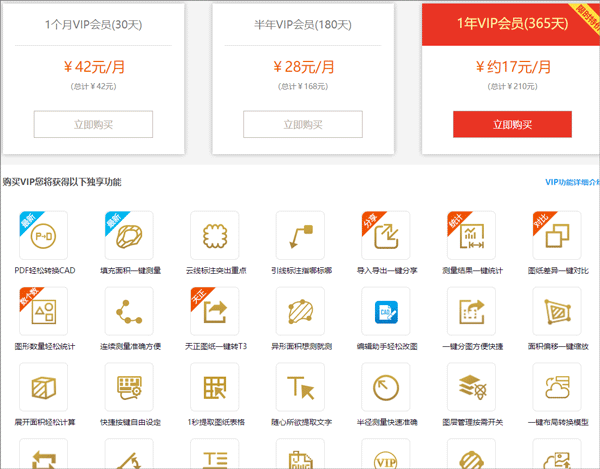This screenshot has width=600, height=469.
Task: Select the 测量结果一键统计 icon
Action: (471, 235)
